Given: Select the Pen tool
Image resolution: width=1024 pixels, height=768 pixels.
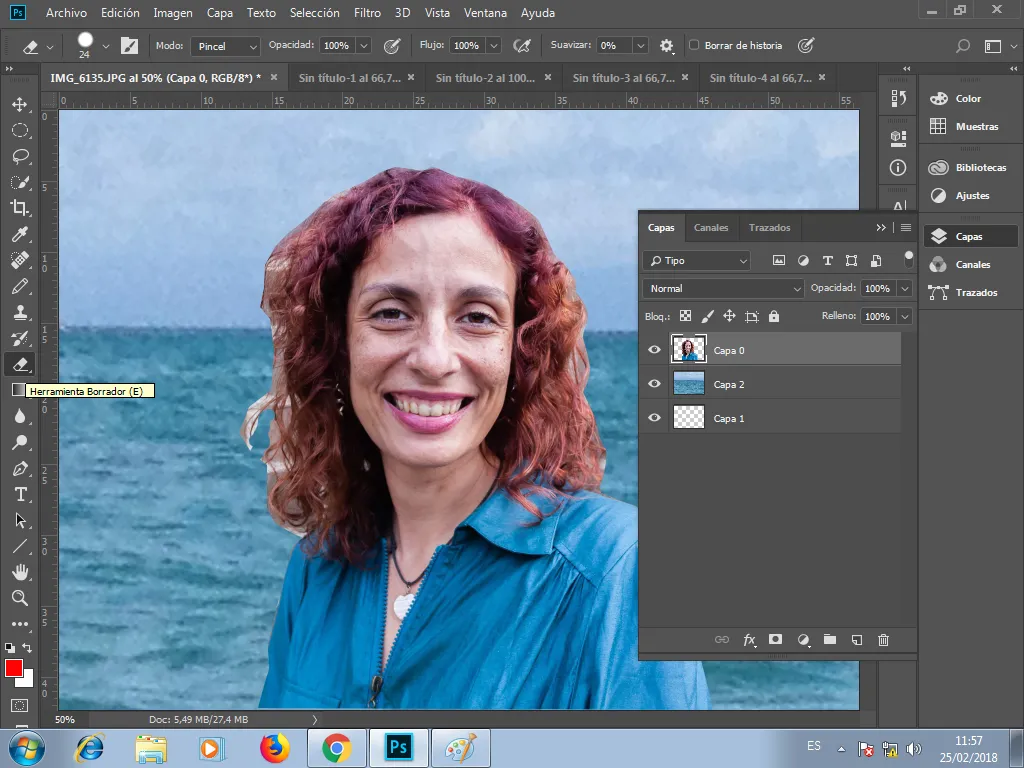Looking at the screenshot, I should (x=20, y=469).
